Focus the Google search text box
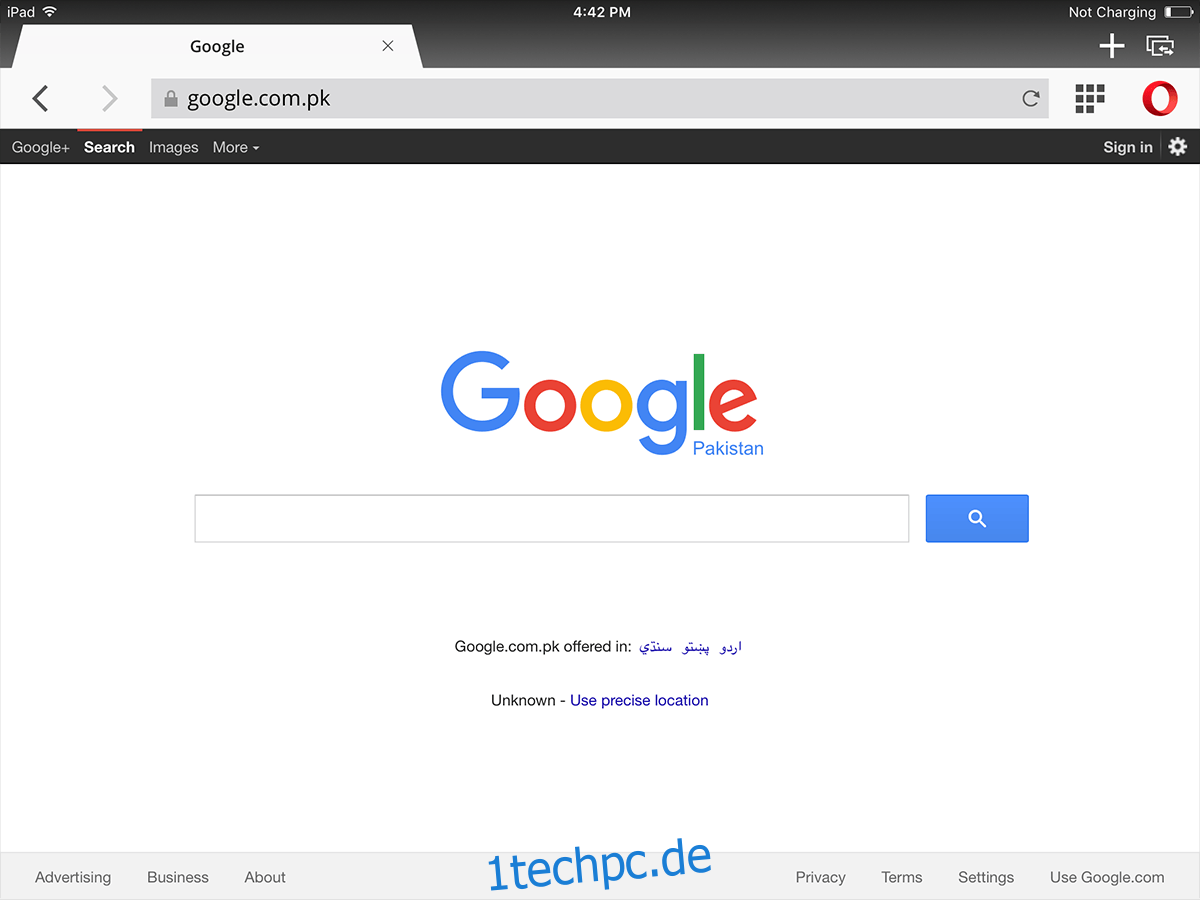The height and width of the screenshot is (900, 1200). click(x=552, y=518)
